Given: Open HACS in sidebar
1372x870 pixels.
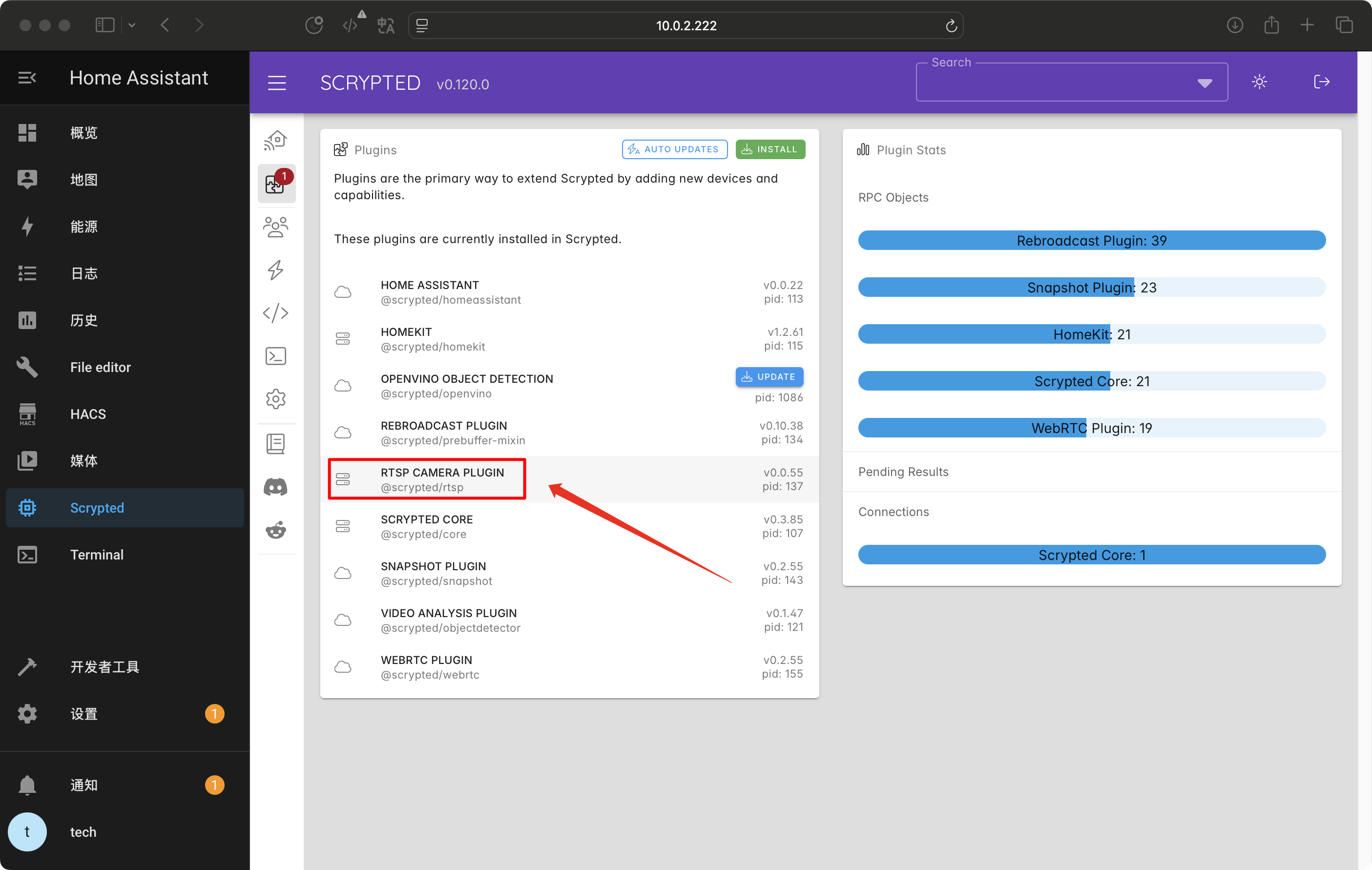Looking at the screenshot, I should (125, 414).
